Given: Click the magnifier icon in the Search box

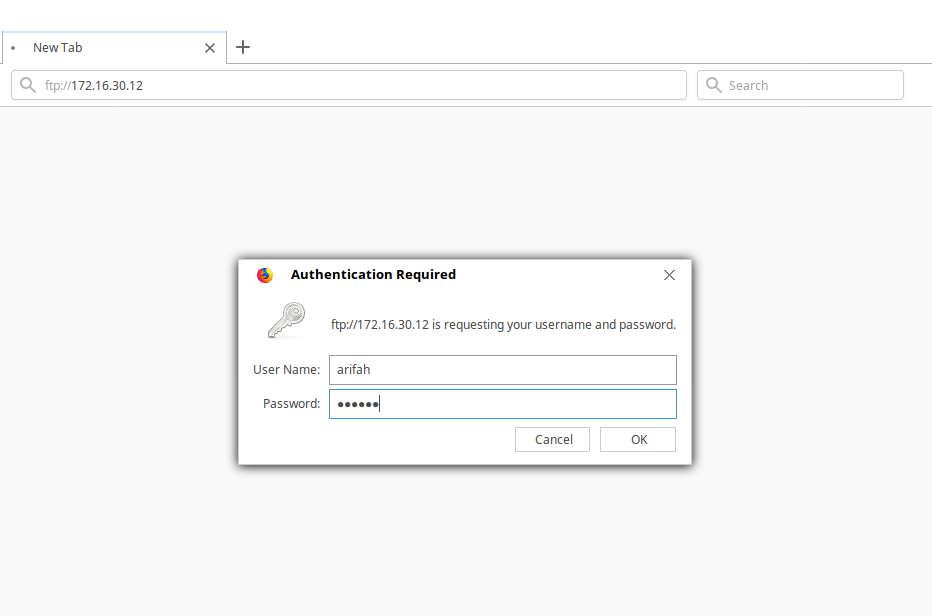Looking at the screenshot, I should pos(714,85).
